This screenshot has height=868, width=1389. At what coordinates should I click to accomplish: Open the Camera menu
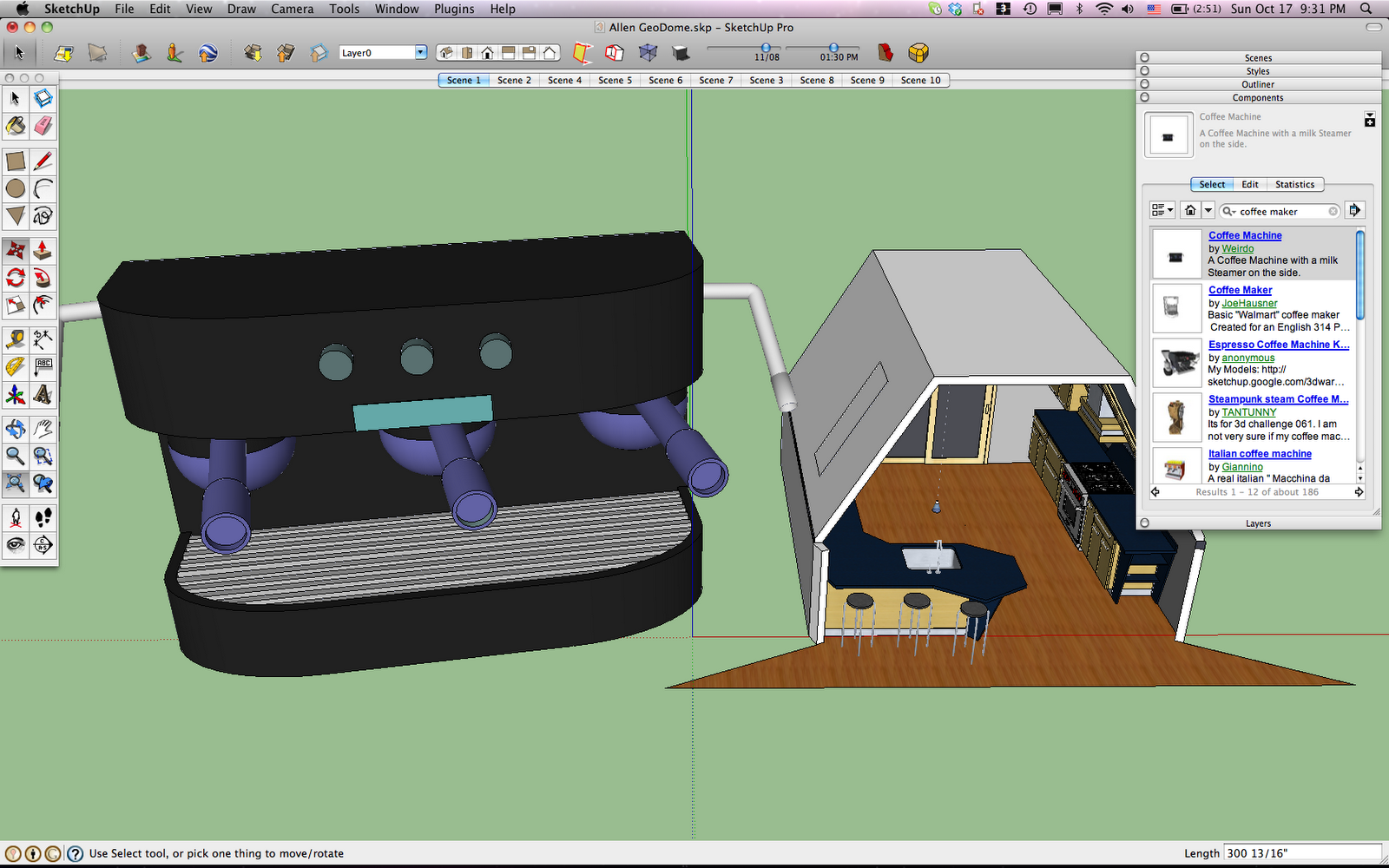point(293,9)
